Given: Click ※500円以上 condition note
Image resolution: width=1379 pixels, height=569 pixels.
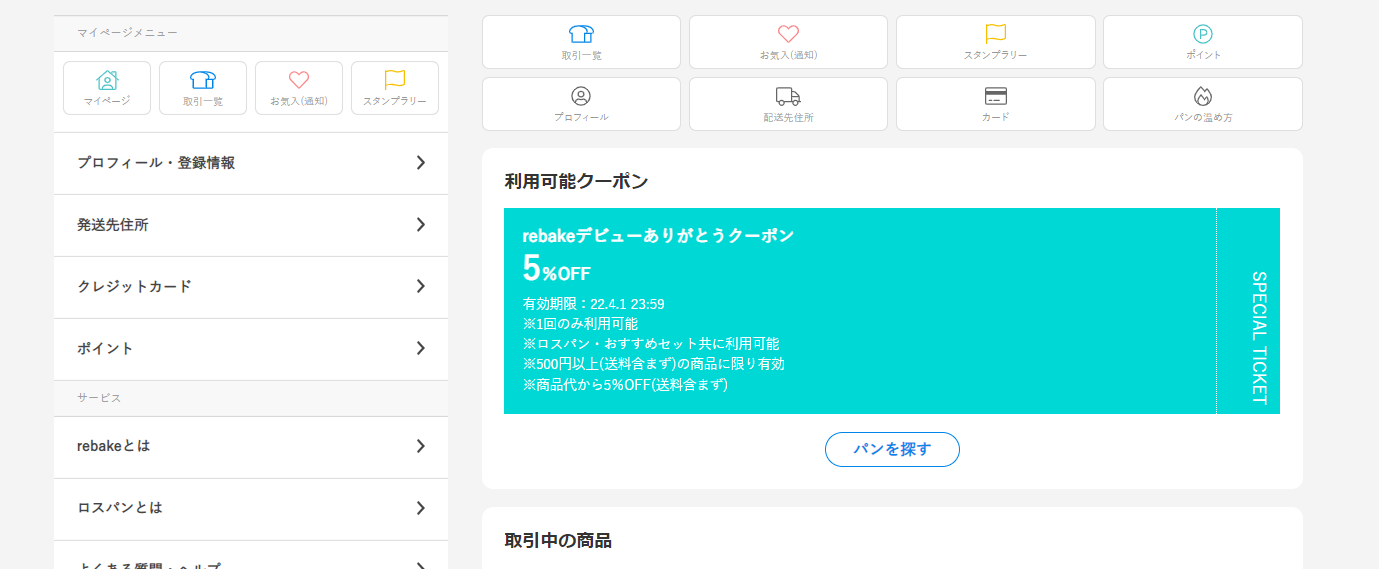Looking at the screenshot, I should tap(653, 364).
